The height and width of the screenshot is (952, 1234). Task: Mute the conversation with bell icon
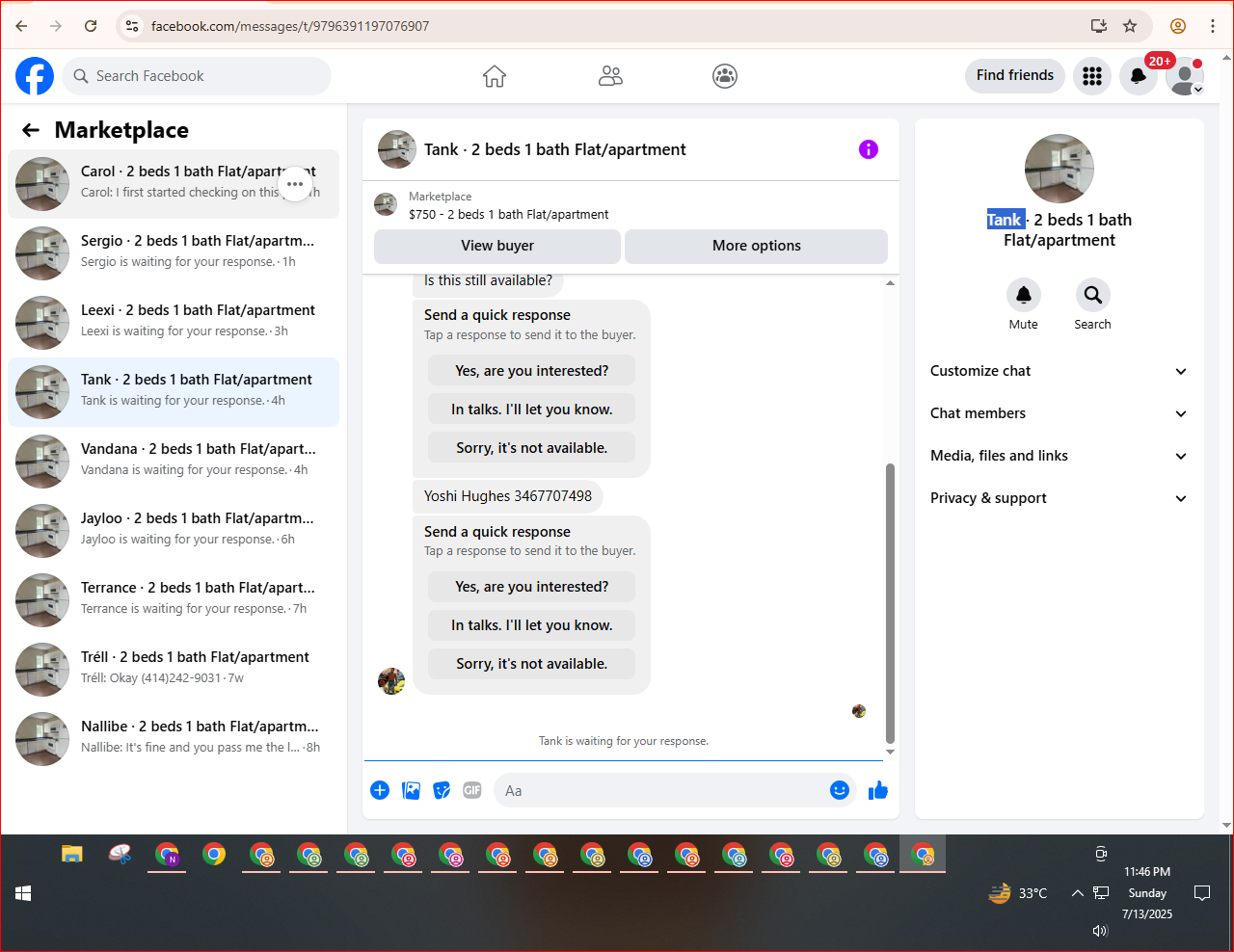(1024, 295)
